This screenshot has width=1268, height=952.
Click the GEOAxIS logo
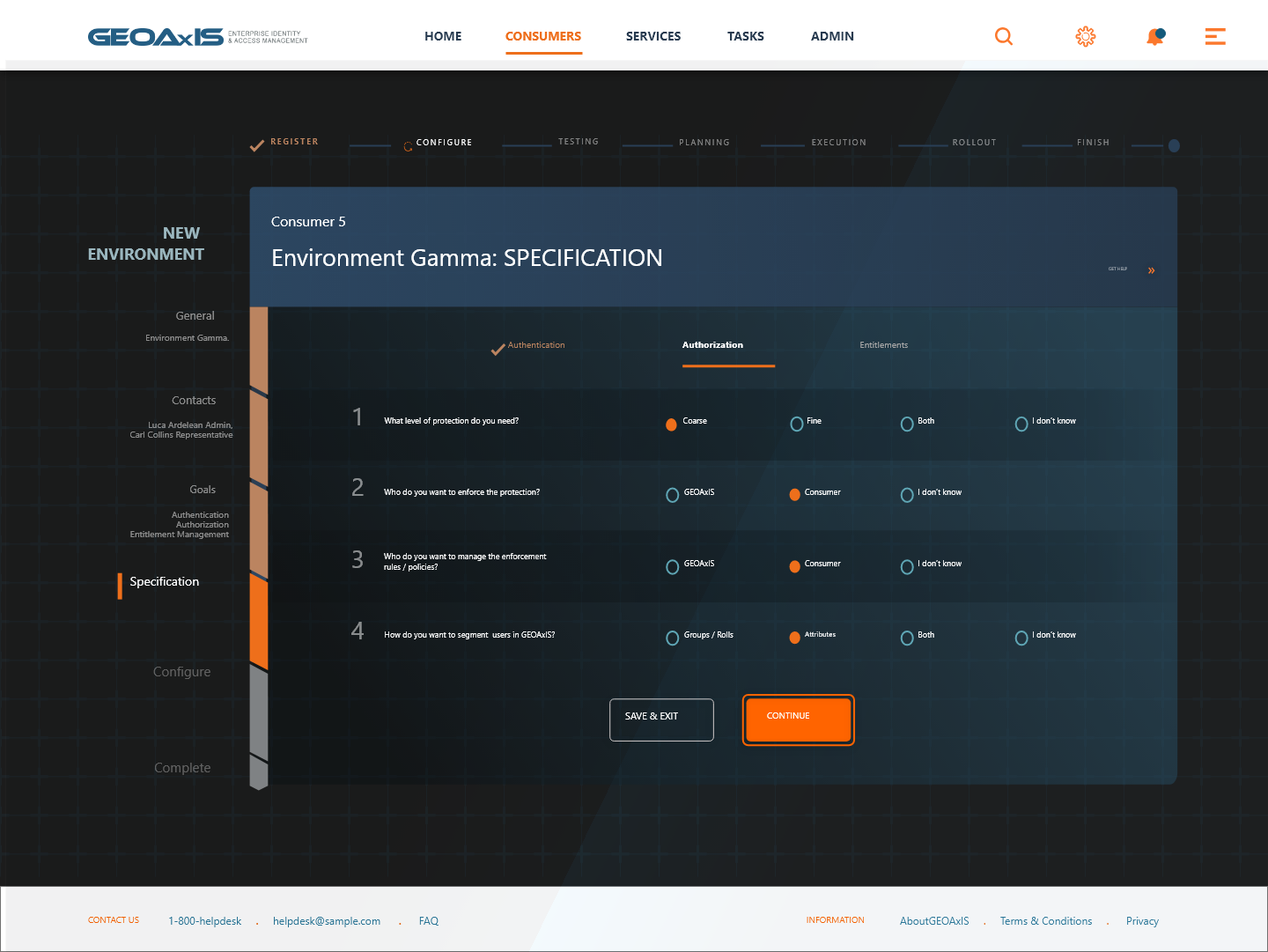tap(156, 37)
